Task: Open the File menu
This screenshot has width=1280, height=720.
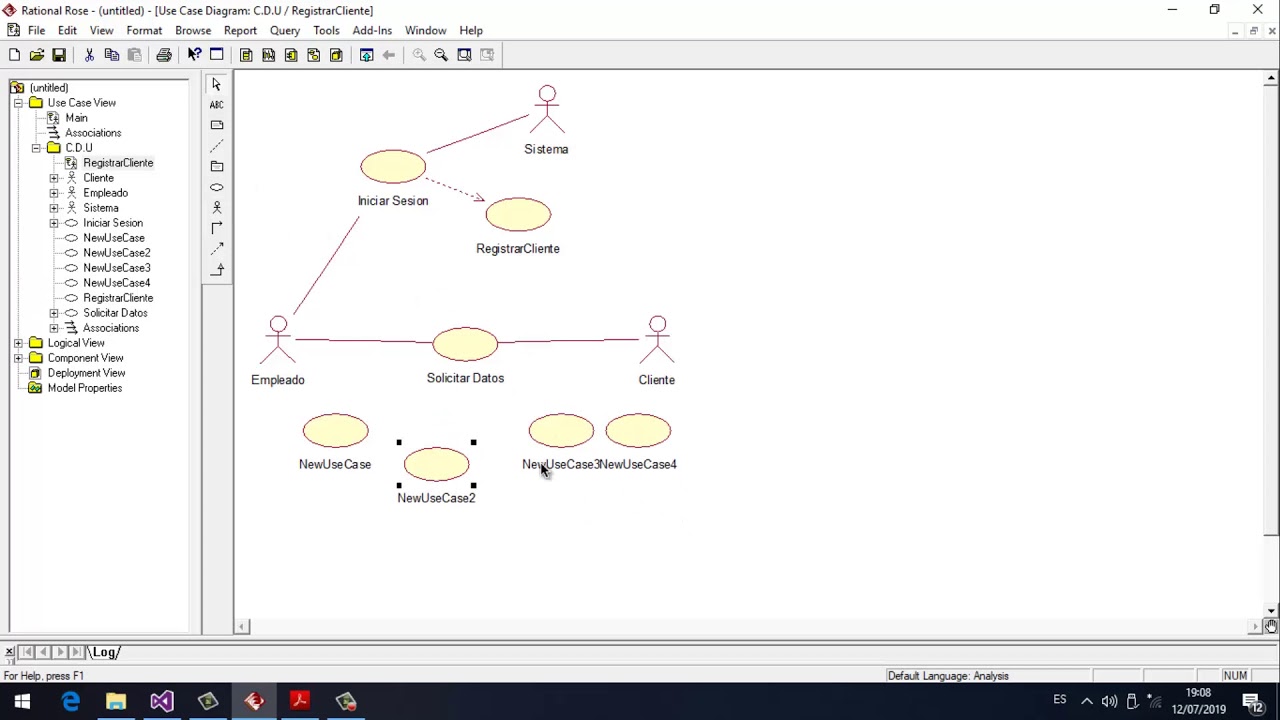Action: tap(36, 30)
